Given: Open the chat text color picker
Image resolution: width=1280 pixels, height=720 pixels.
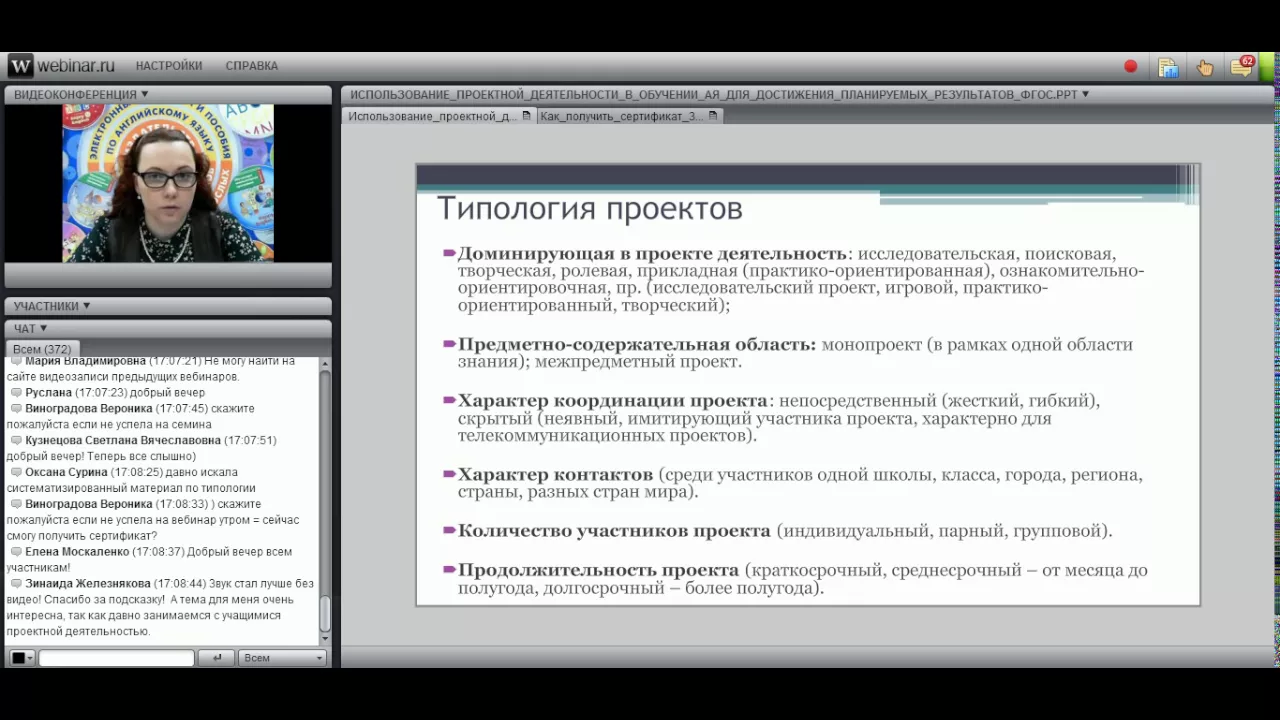Looking at the screenshot, I should click(x=21, y=658).
